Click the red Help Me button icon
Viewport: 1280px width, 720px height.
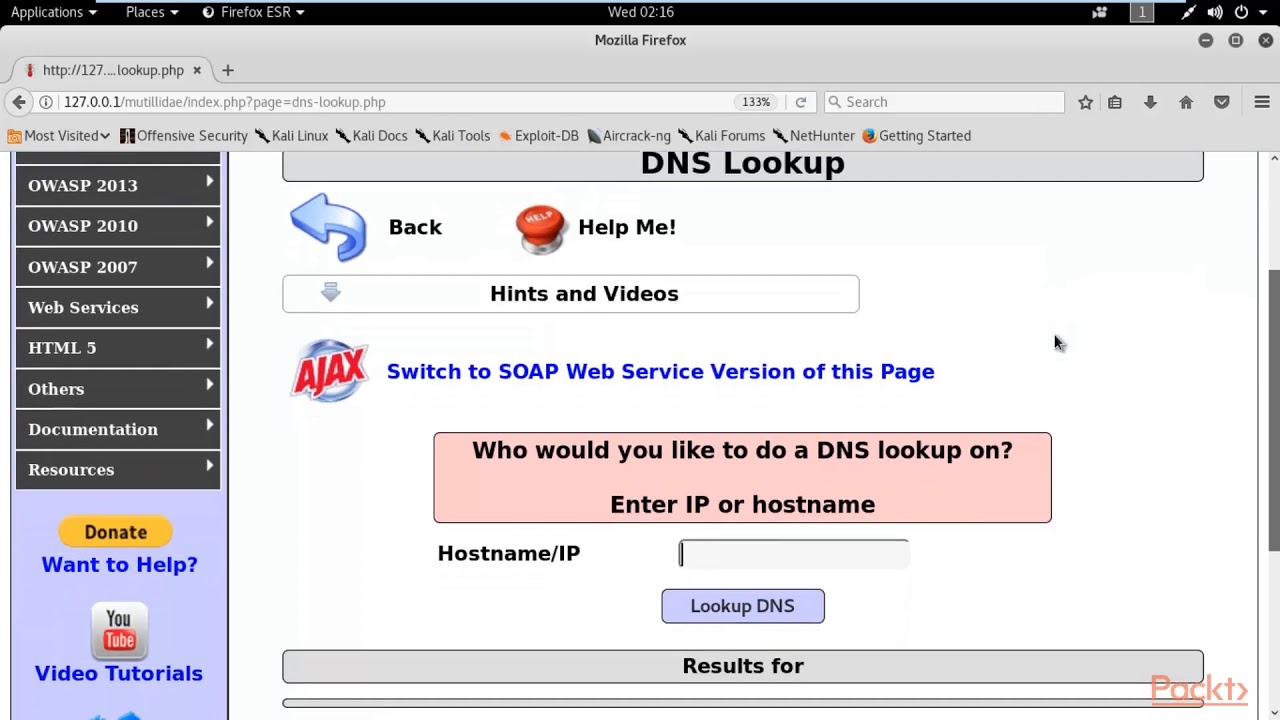point(540,229)
